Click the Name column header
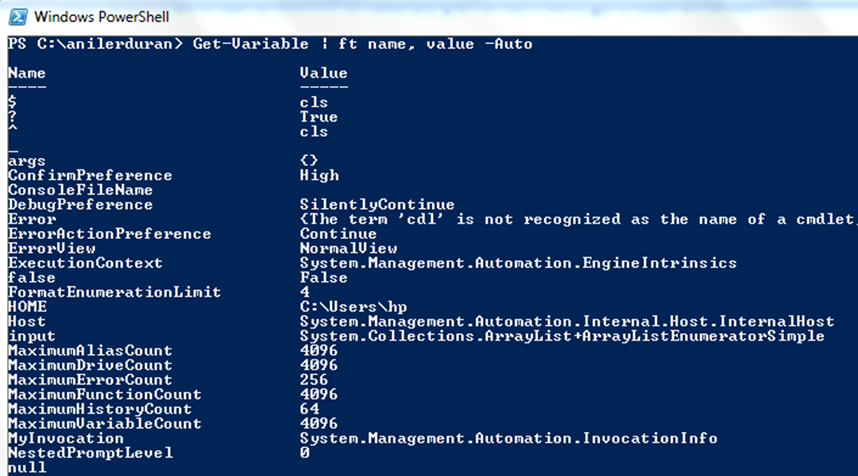Viewport: 858px width, 476px height. point(27,73)
